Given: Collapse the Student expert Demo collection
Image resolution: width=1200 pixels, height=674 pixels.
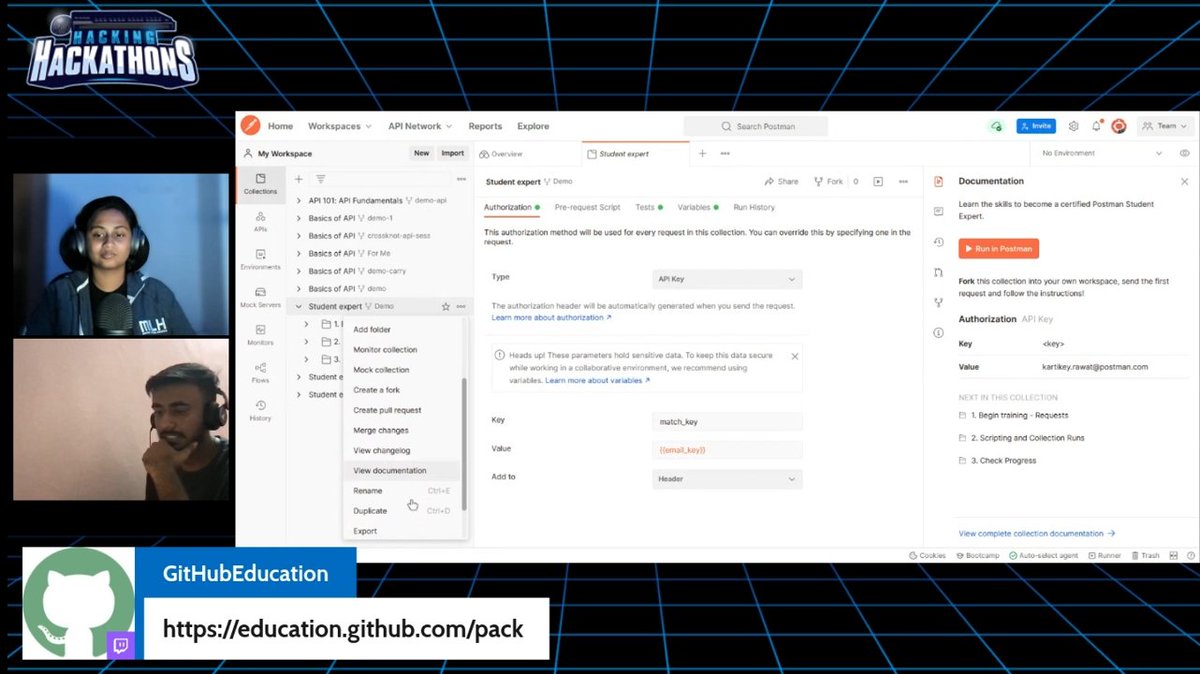Looking at the screenshot, I should click(298, 306).
